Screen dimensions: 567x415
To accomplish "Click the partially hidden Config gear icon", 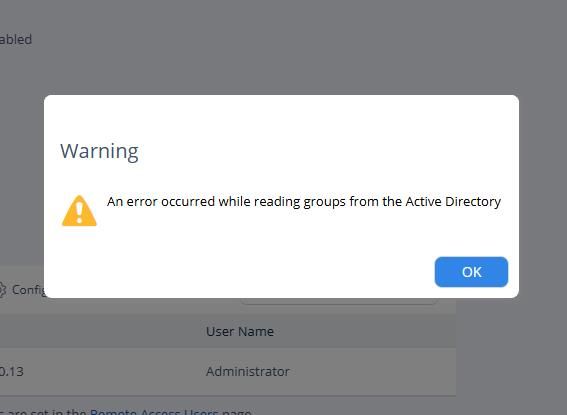I will (2, 290).
